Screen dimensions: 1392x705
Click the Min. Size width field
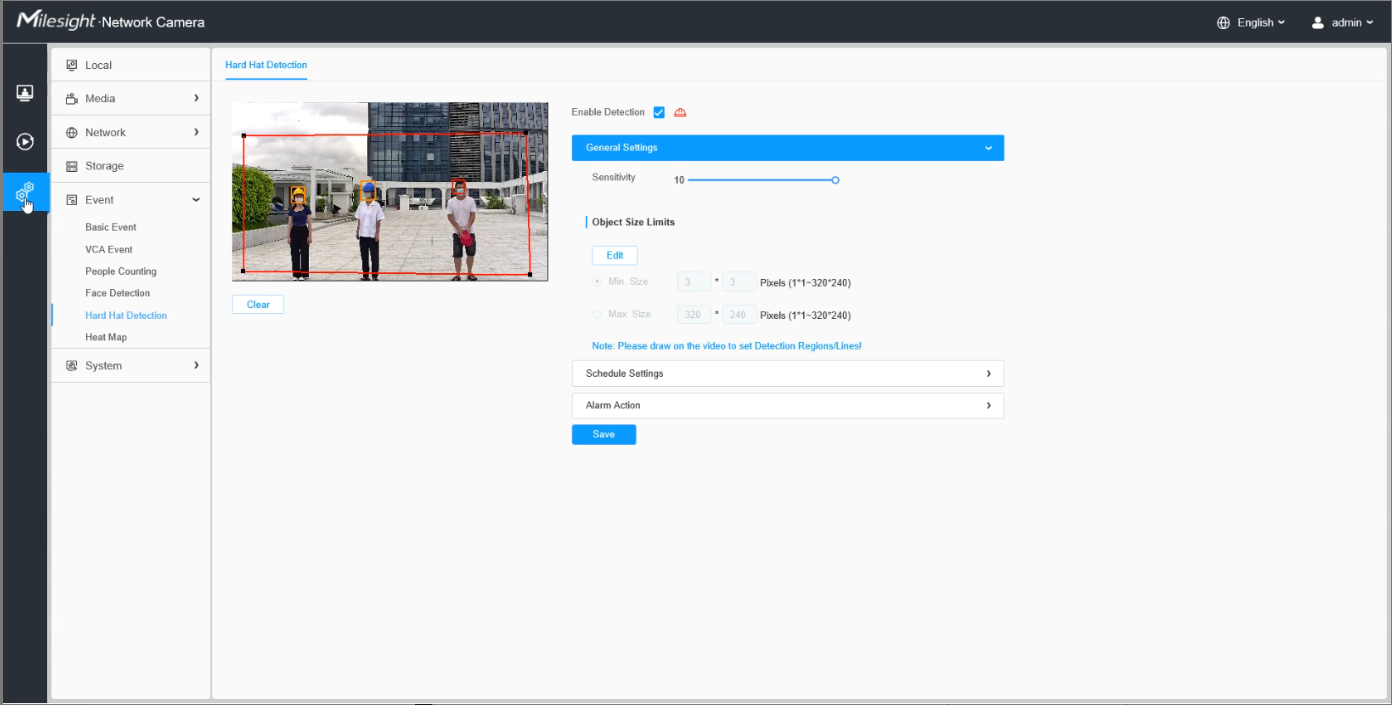[694, 282]
